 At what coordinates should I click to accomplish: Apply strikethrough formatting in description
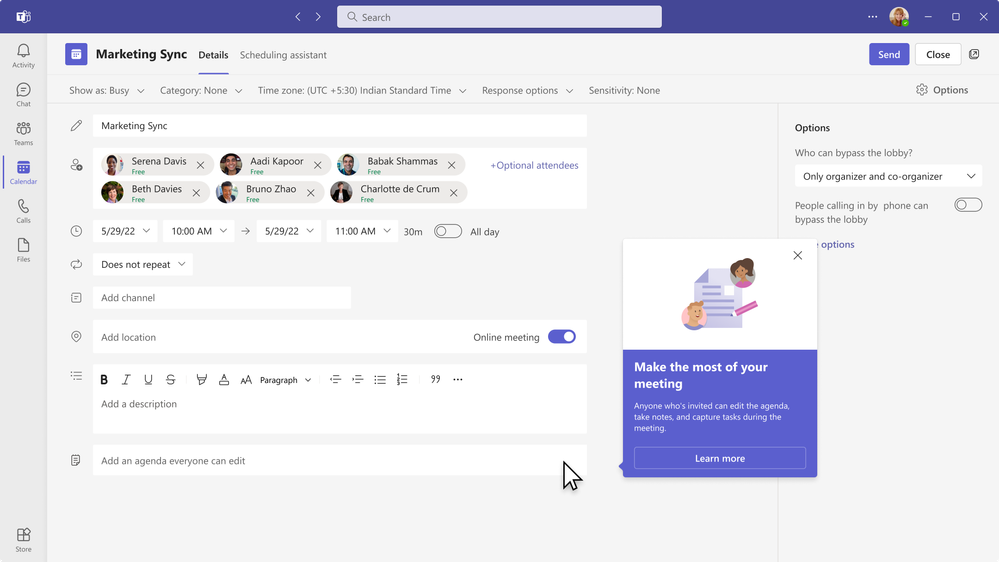pyautogui.click(x=170, y=380)
